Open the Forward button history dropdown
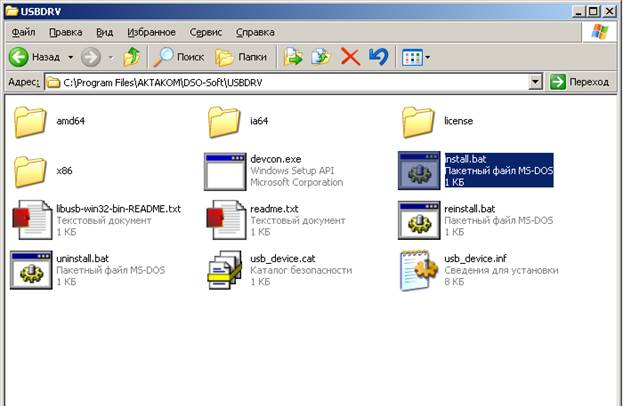Image resolution: width=623 pixels, height=406 pixels. [x=111, y=58]
